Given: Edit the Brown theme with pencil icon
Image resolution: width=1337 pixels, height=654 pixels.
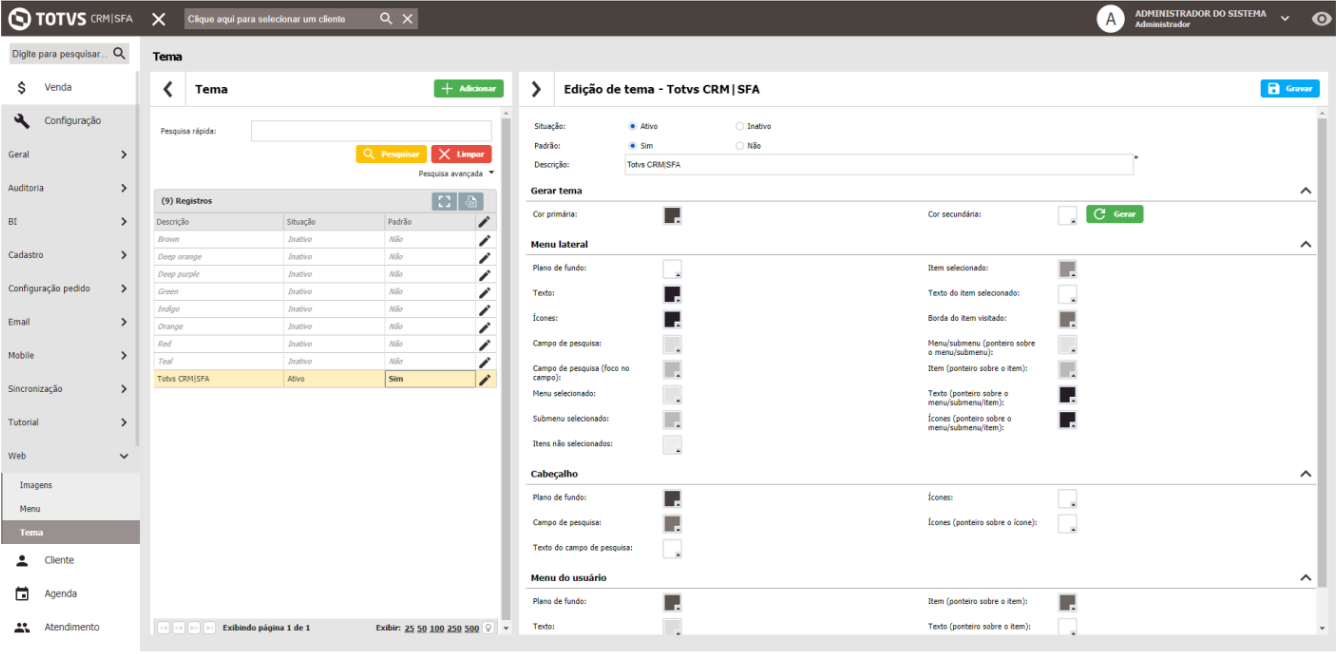Looking at the screenshot, I should [485, 240].
